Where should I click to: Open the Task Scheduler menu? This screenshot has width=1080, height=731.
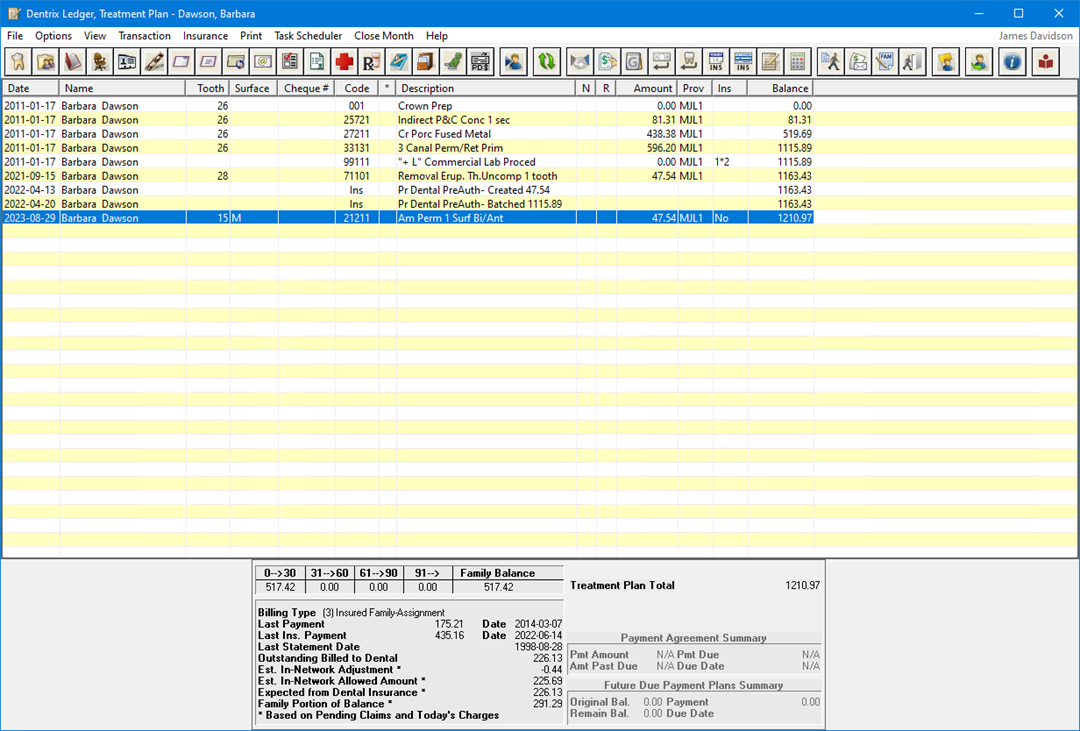click(308, 36)
